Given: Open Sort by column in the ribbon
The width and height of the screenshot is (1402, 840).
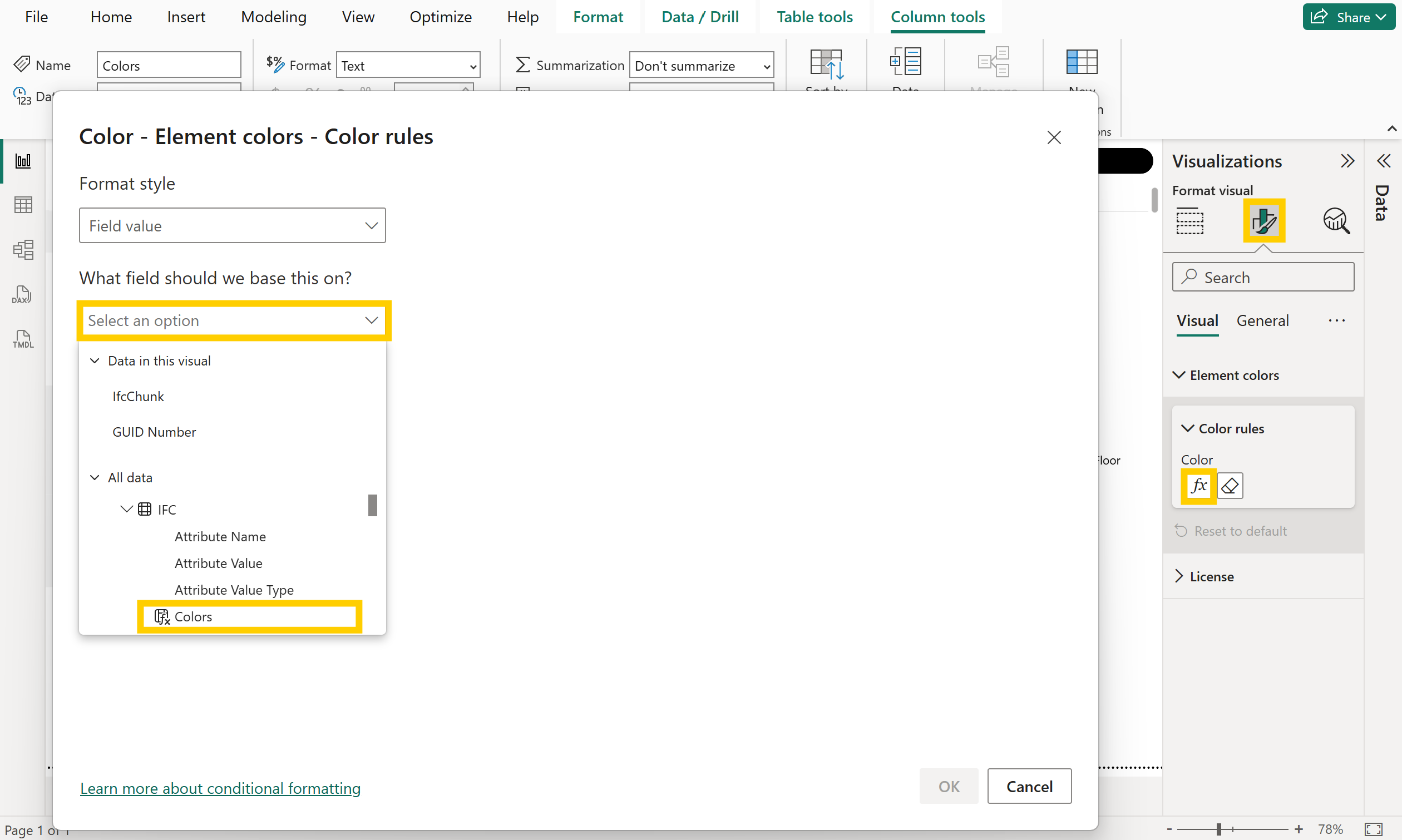Looking at the screenshot, I should [x=827, y=71].
